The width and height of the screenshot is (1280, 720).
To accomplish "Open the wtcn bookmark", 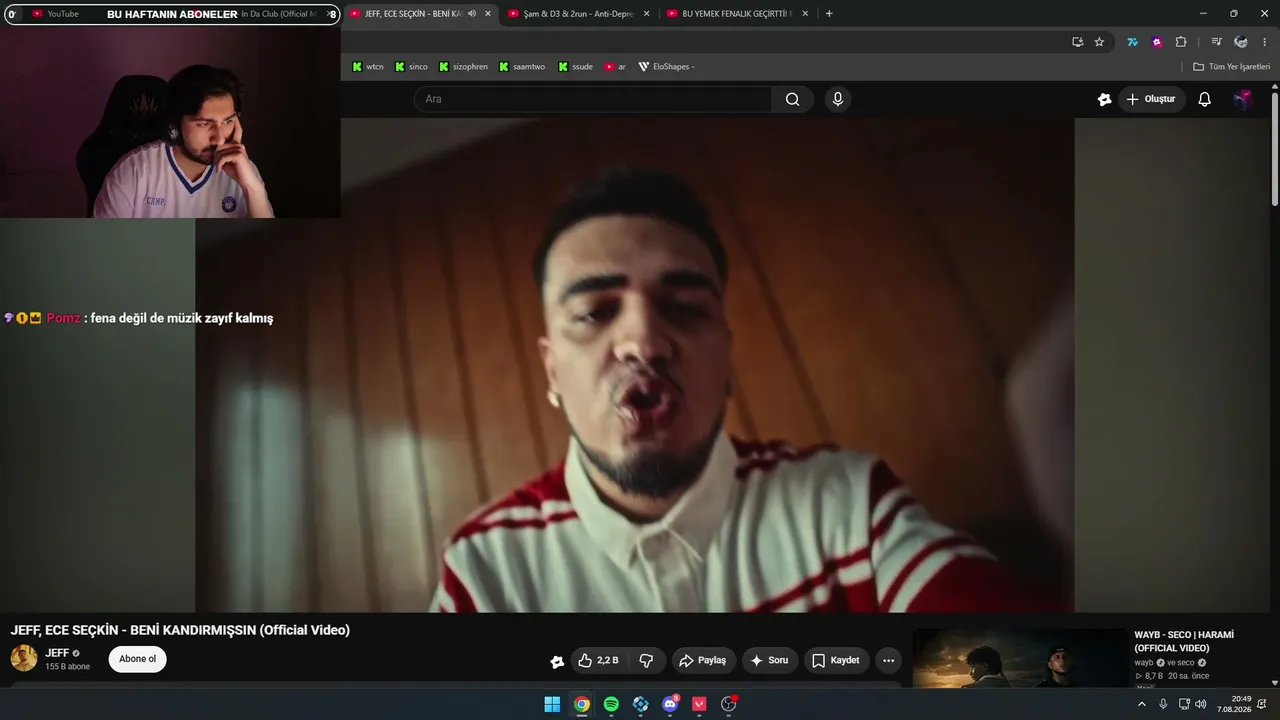I will point(368,67).
